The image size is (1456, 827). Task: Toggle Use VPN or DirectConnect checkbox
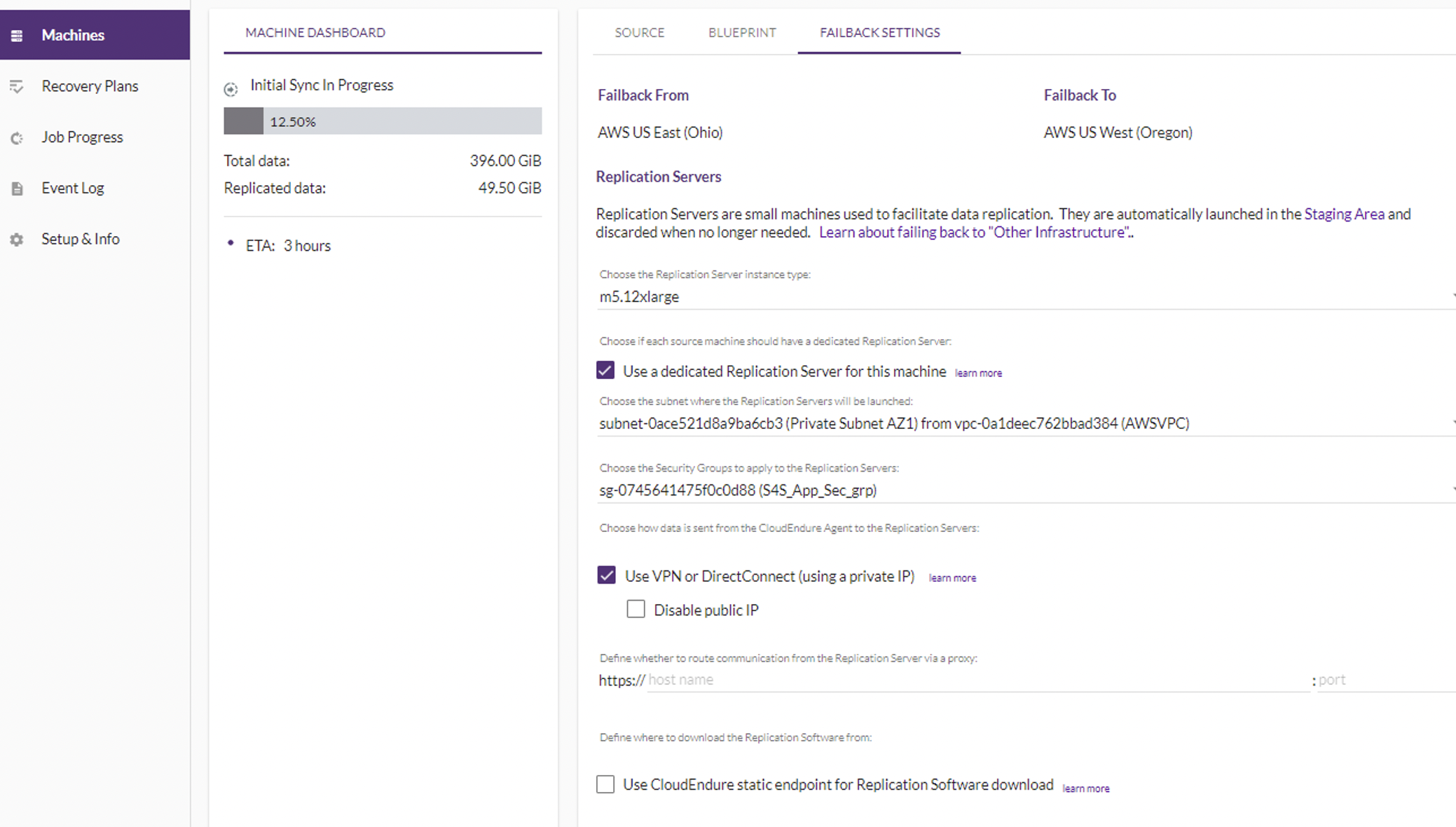pos(607,575)
